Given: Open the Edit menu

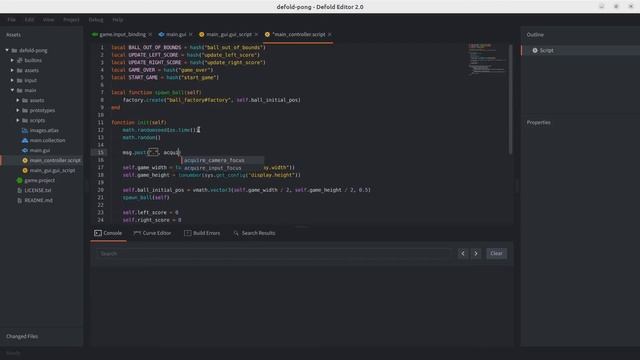Looking at the screenshot, I should point(29,20).
